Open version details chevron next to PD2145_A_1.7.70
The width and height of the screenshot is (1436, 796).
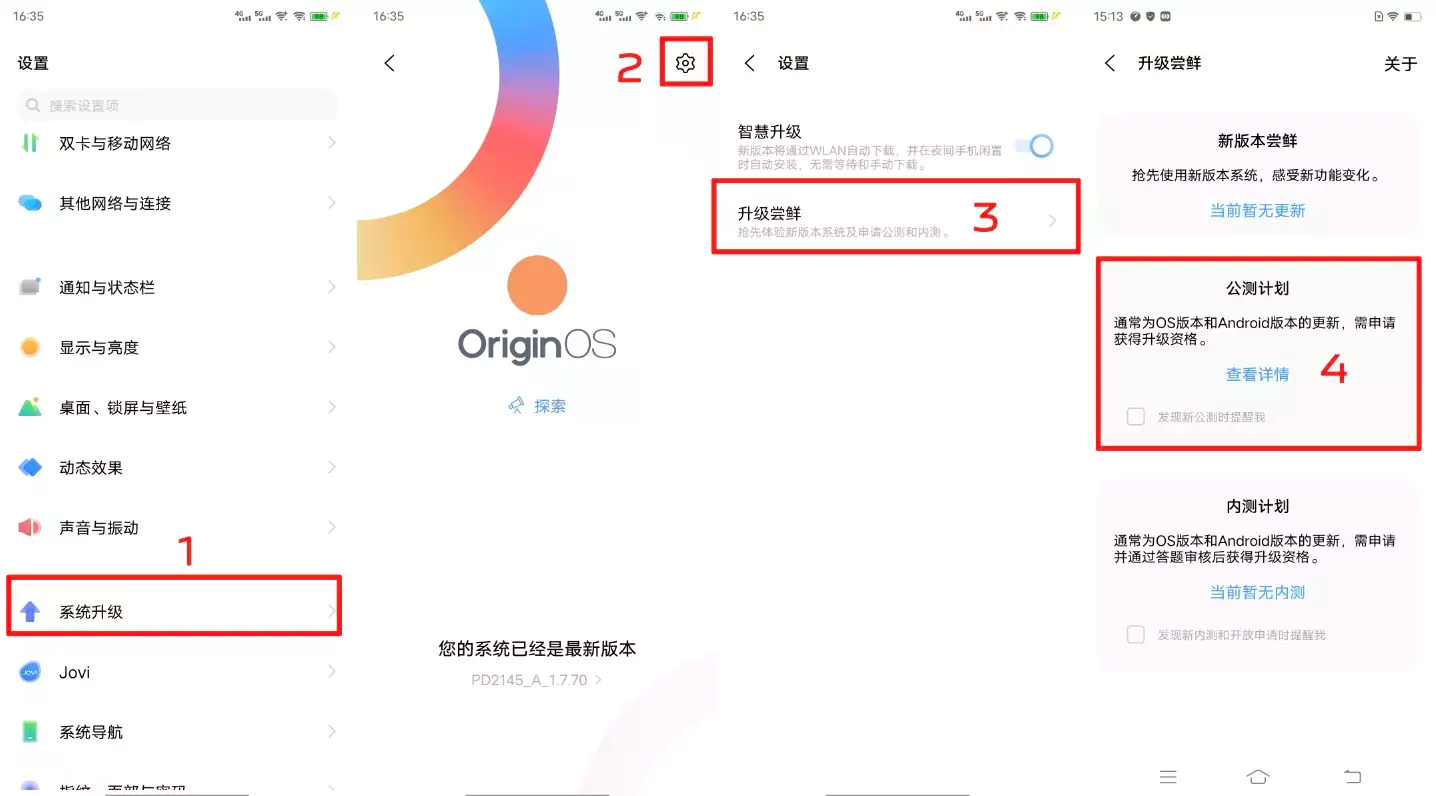[x=599, y=680]
